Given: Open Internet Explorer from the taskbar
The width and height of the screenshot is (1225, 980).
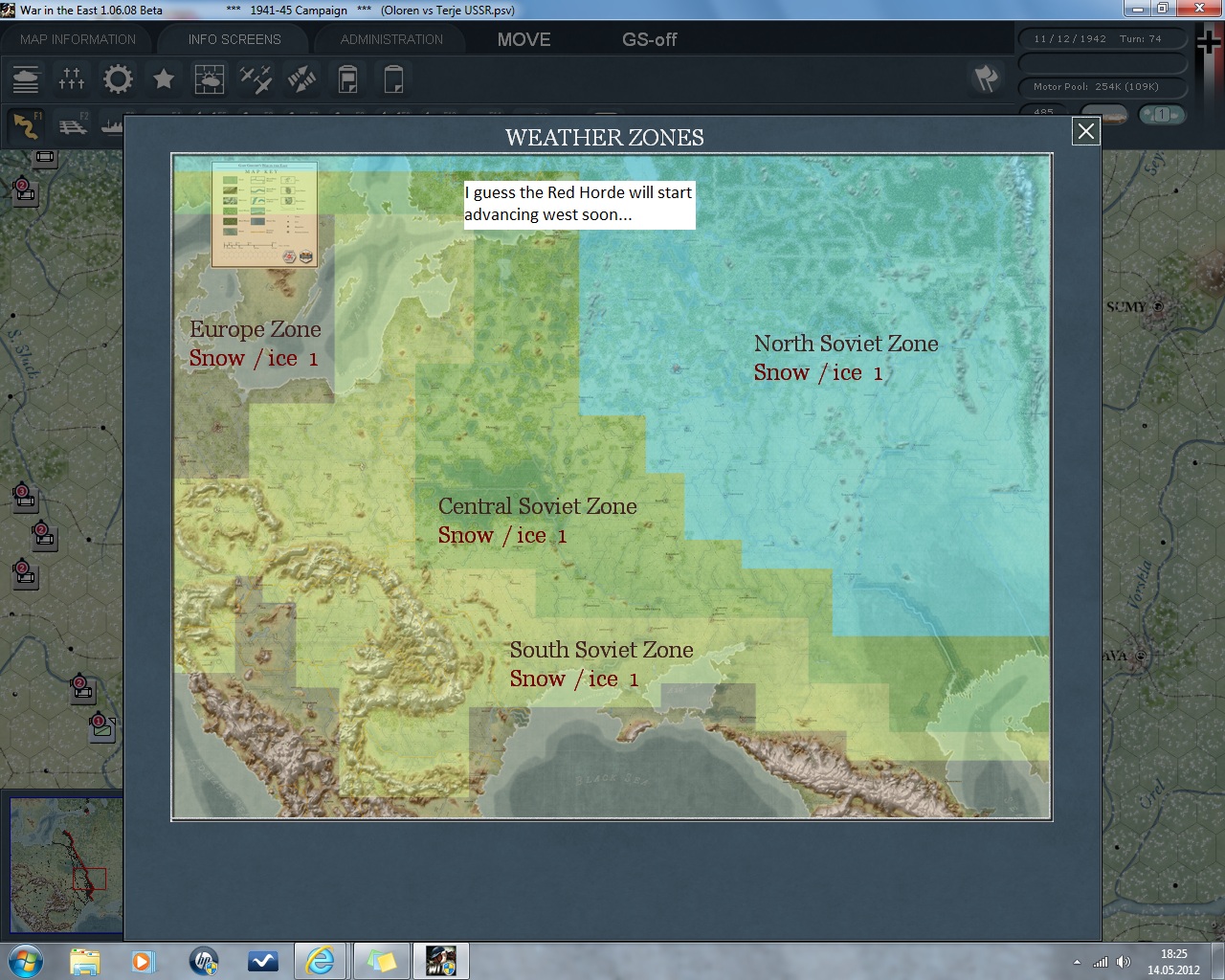Looking at the screenshot, I should (x=322, y=960).
